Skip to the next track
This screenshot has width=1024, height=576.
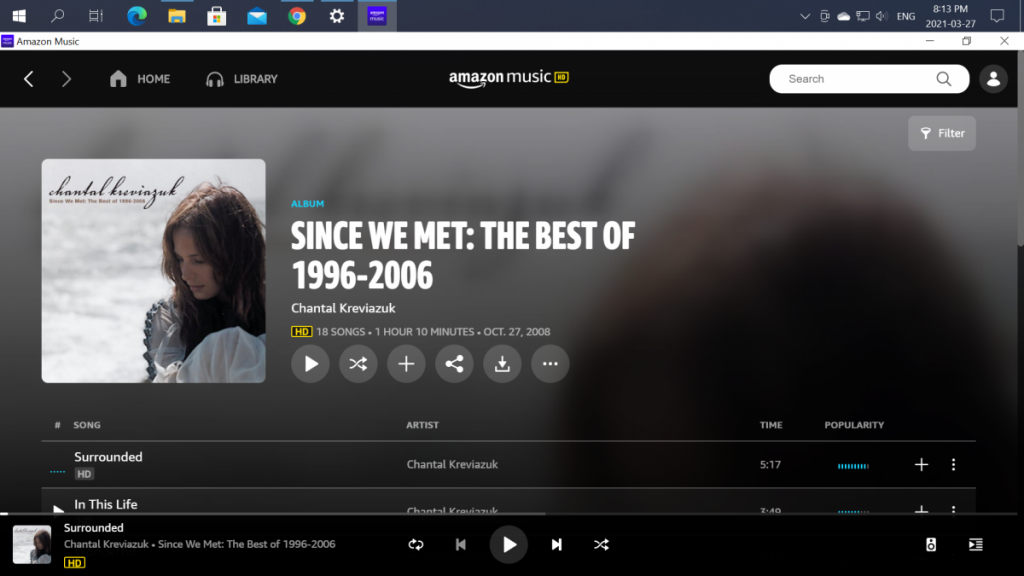click(x=556, y=545)
